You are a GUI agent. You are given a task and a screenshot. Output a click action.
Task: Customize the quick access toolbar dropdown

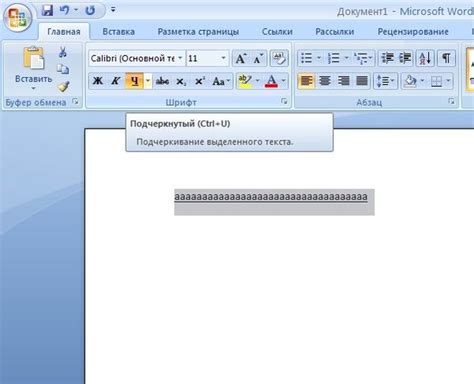coord(113,10)
